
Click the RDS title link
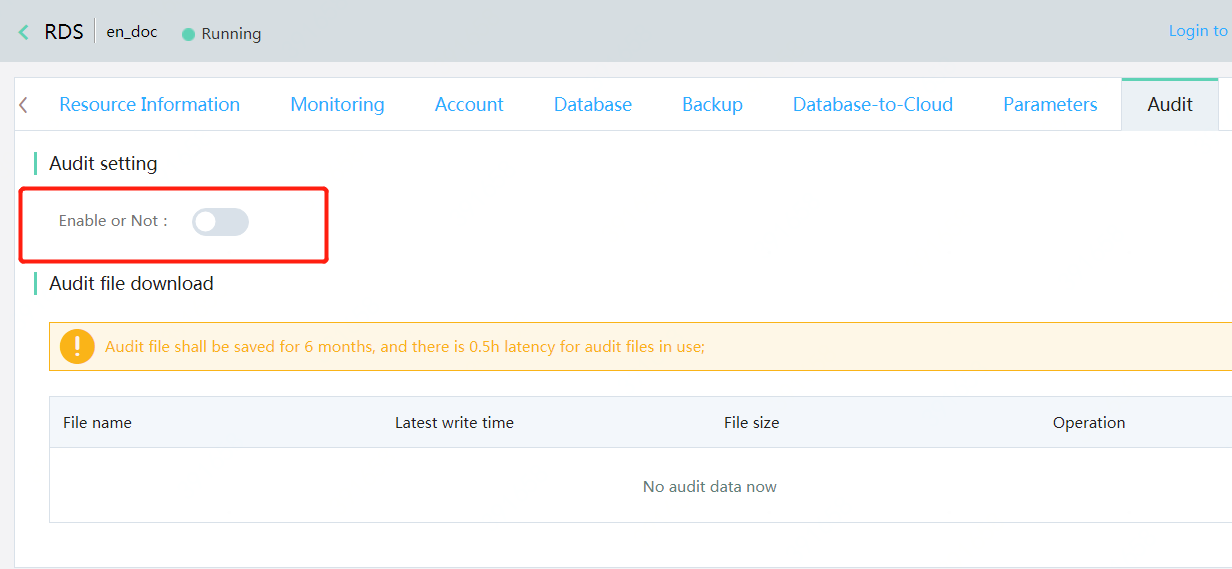point(64,32)
